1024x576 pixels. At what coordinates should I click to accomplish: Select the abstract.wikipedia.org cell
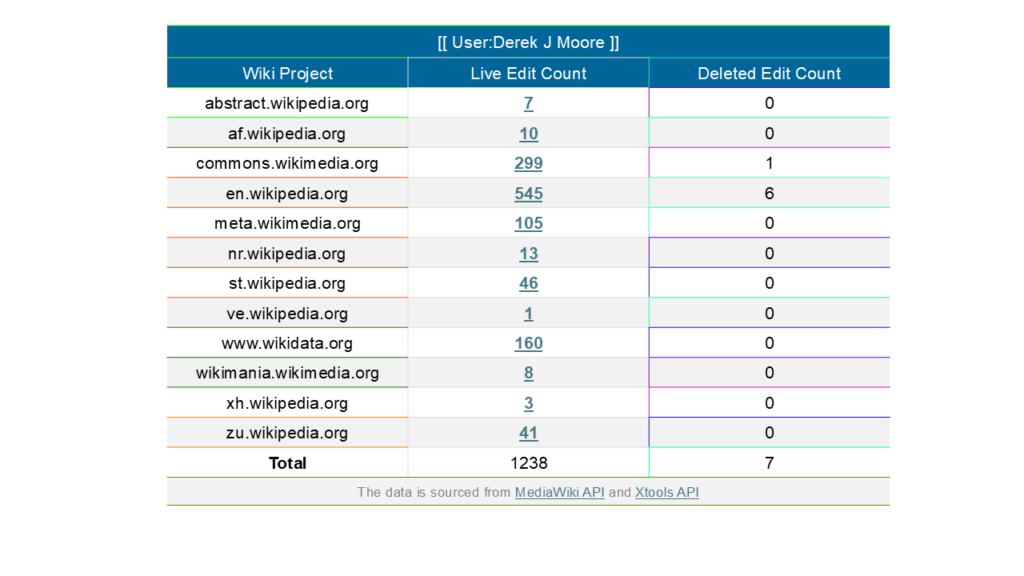[x=287, y=103]
